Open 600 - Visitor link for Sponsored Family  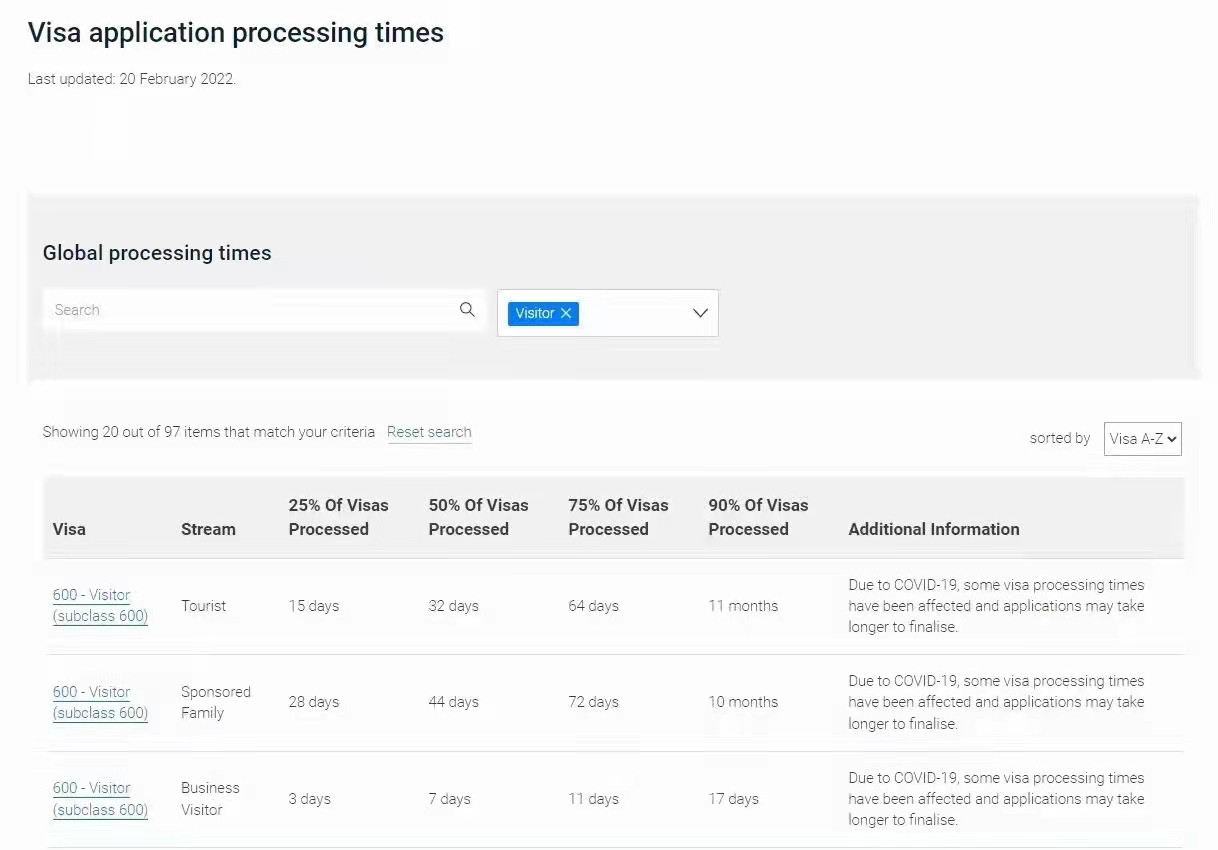pos(100,702)
